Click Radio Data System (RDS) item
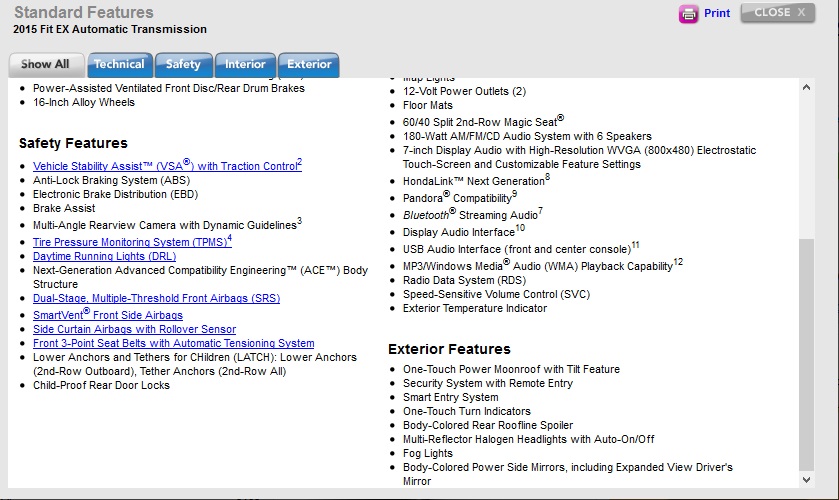The width and height of the screenshot is (839, 500). (x=464, y=281)
